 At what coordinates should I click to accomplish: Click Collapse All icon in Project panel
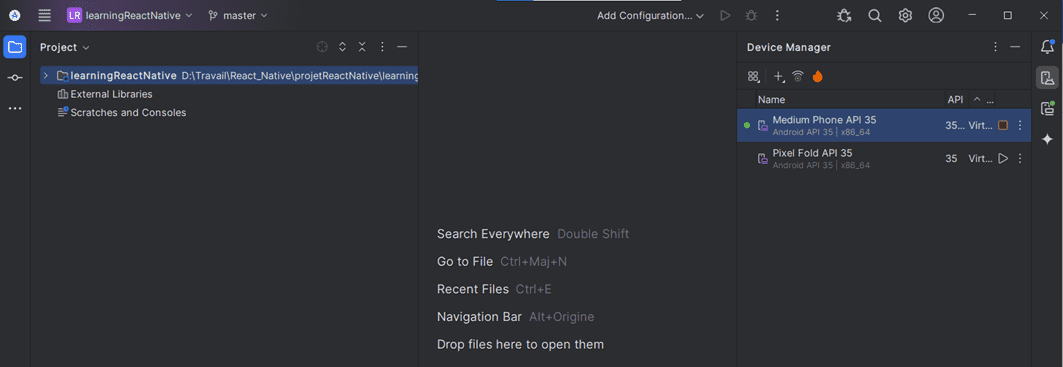[x=362, y=47]
